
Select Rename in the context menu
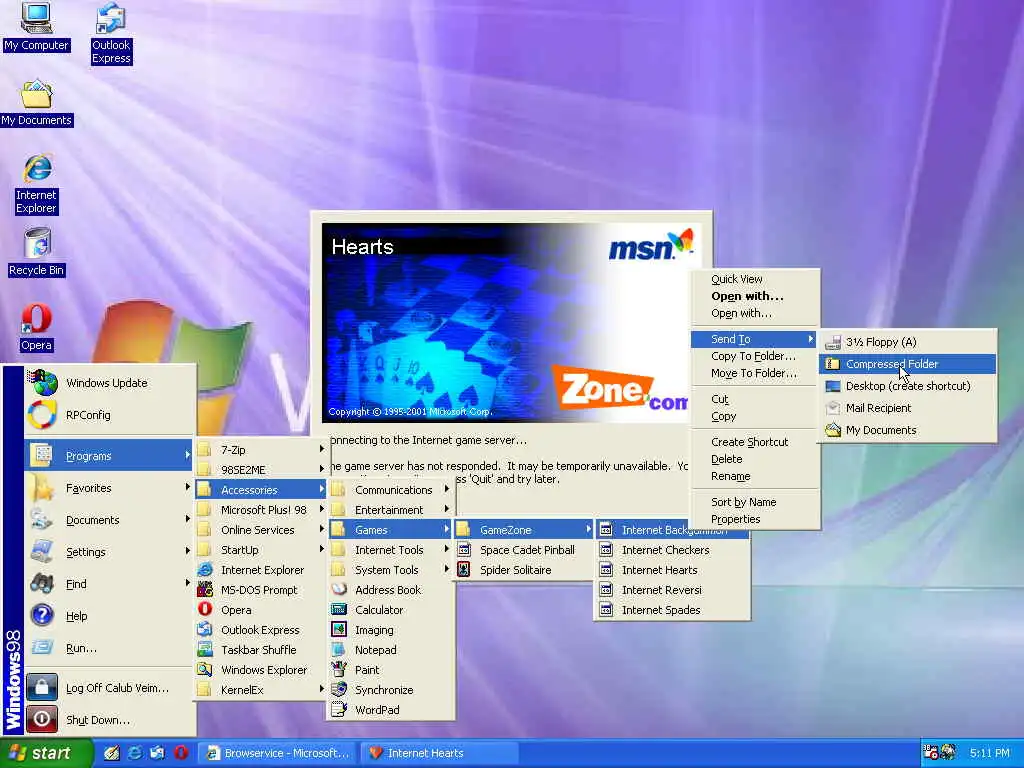pos(755,476)
